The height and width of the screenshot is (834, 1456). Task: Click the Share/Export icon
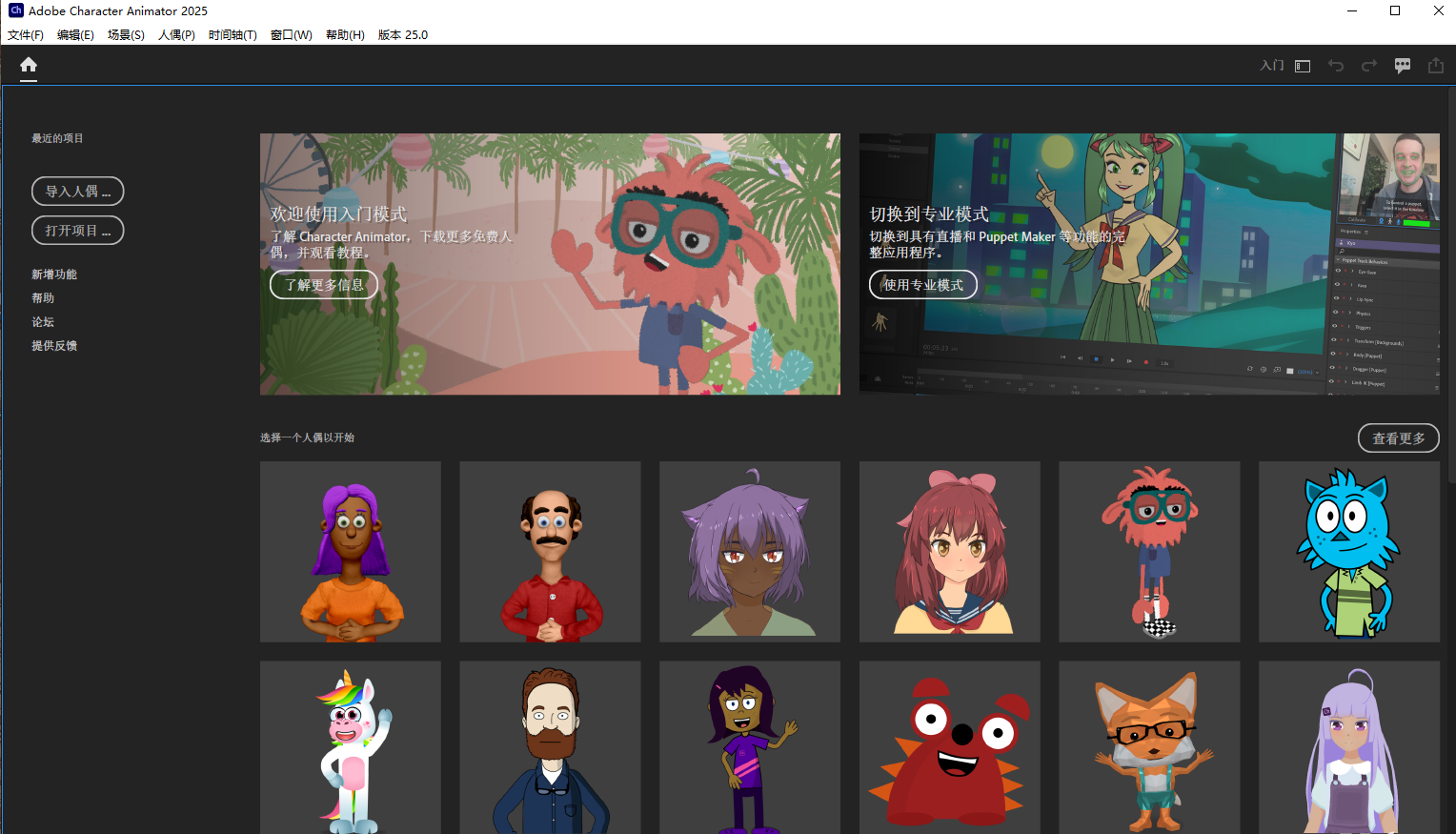(x=1436, y=66)
